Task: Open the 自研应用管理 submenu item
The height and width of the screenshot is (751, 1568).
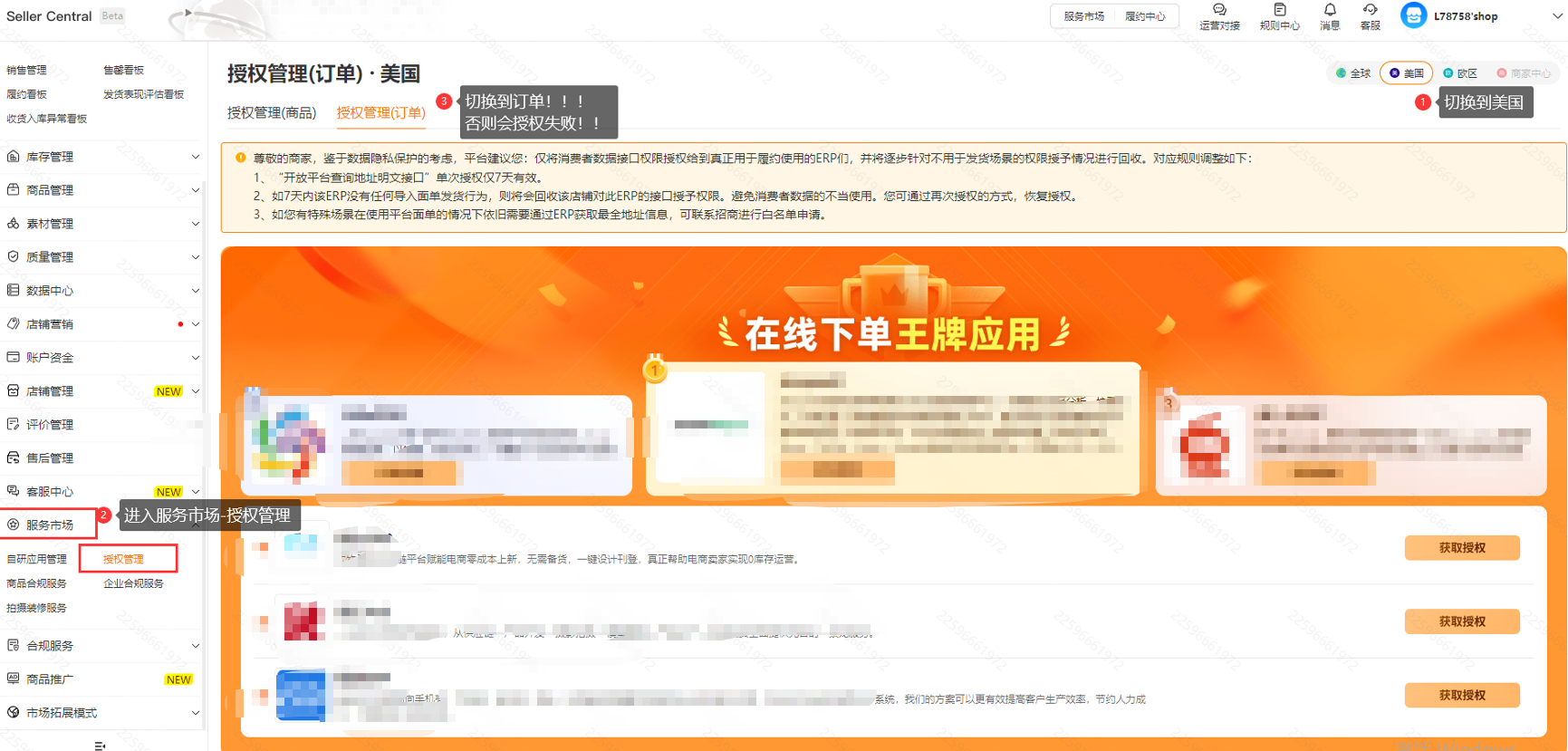Action: 36,559
